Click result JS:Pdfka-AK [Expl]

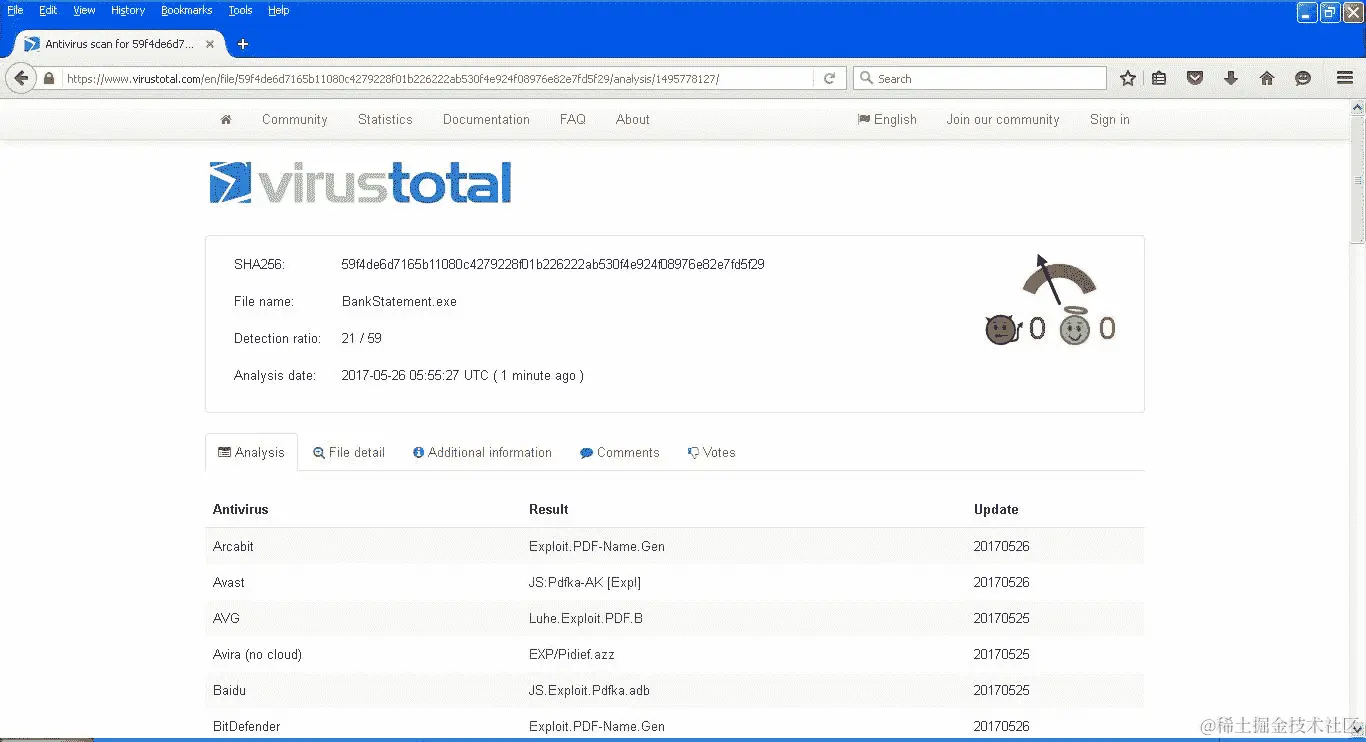pyautogui.click(x=585, y=582)
